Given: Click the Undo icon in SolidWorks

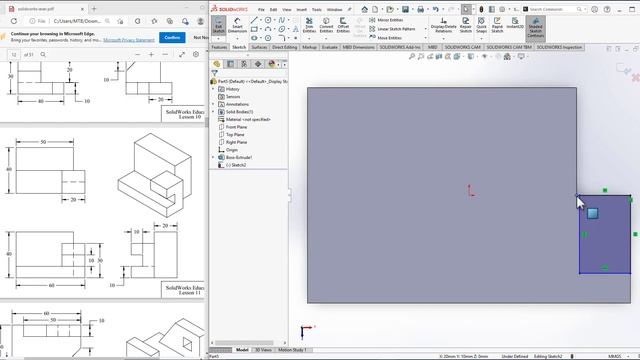Looking at the screenshot, I should [x=436, y=9].
